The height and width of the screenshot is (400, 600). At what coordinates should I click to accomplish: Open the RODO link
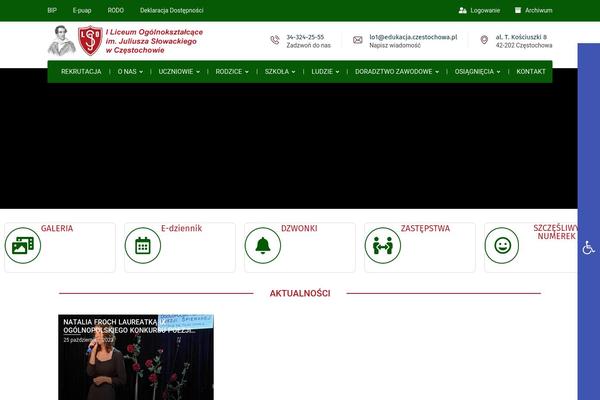pyautogui.click(x=116, y=10)
